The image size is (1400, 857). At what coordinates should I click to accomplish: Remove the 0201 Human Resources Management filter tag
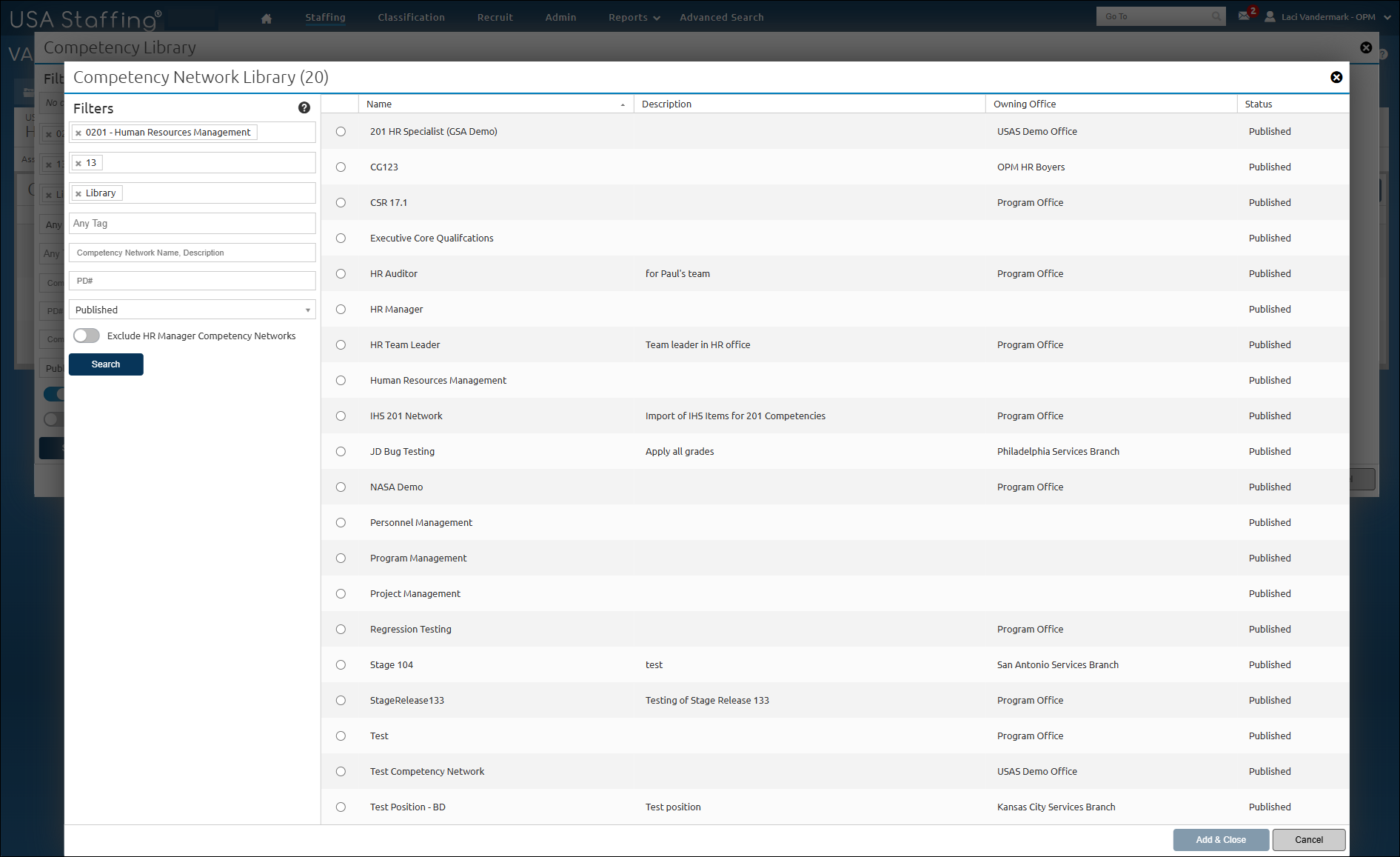pos(78,133)
